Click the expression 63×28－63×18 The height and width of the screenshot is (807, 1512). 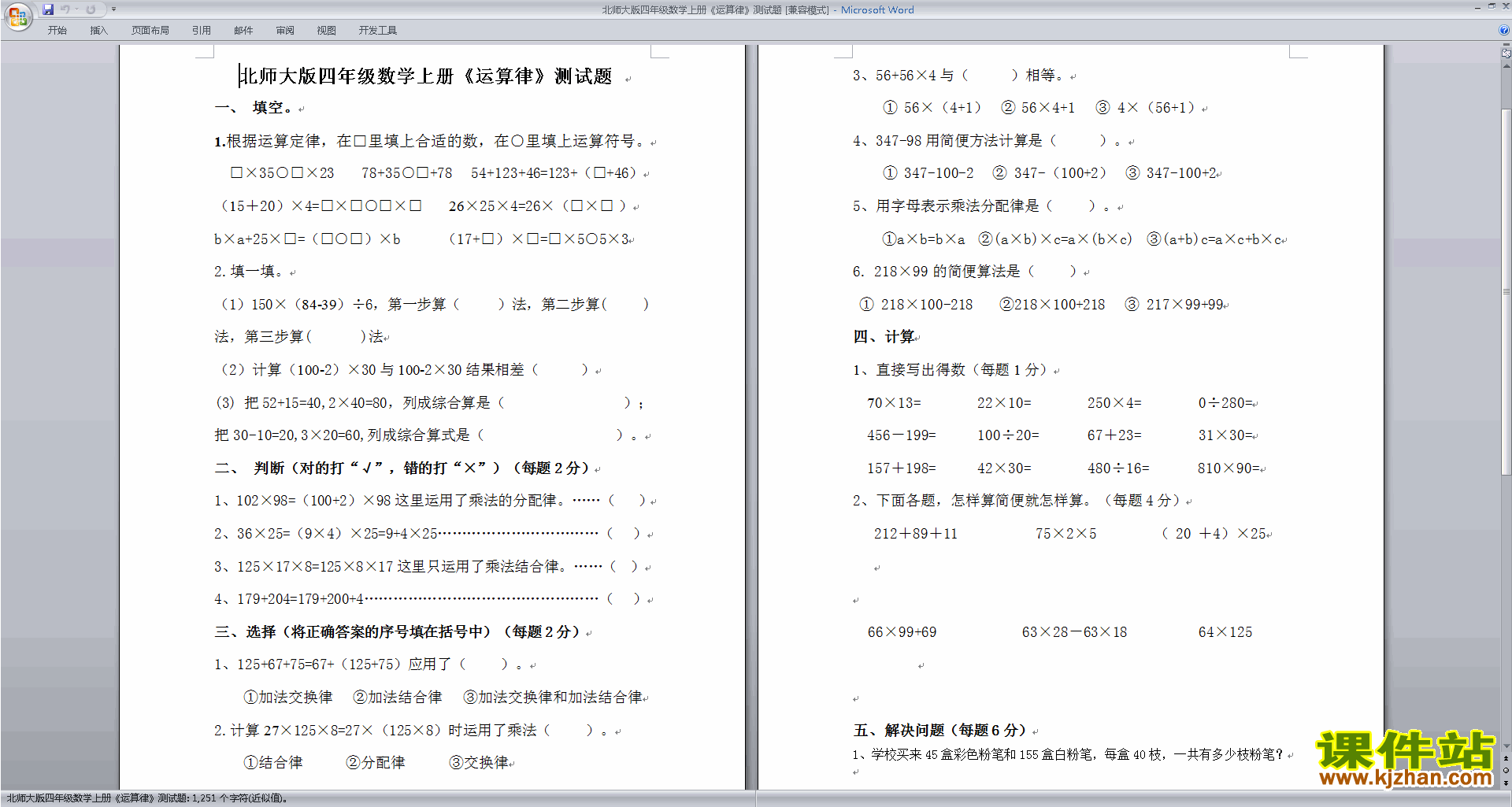coord(1074,632)
